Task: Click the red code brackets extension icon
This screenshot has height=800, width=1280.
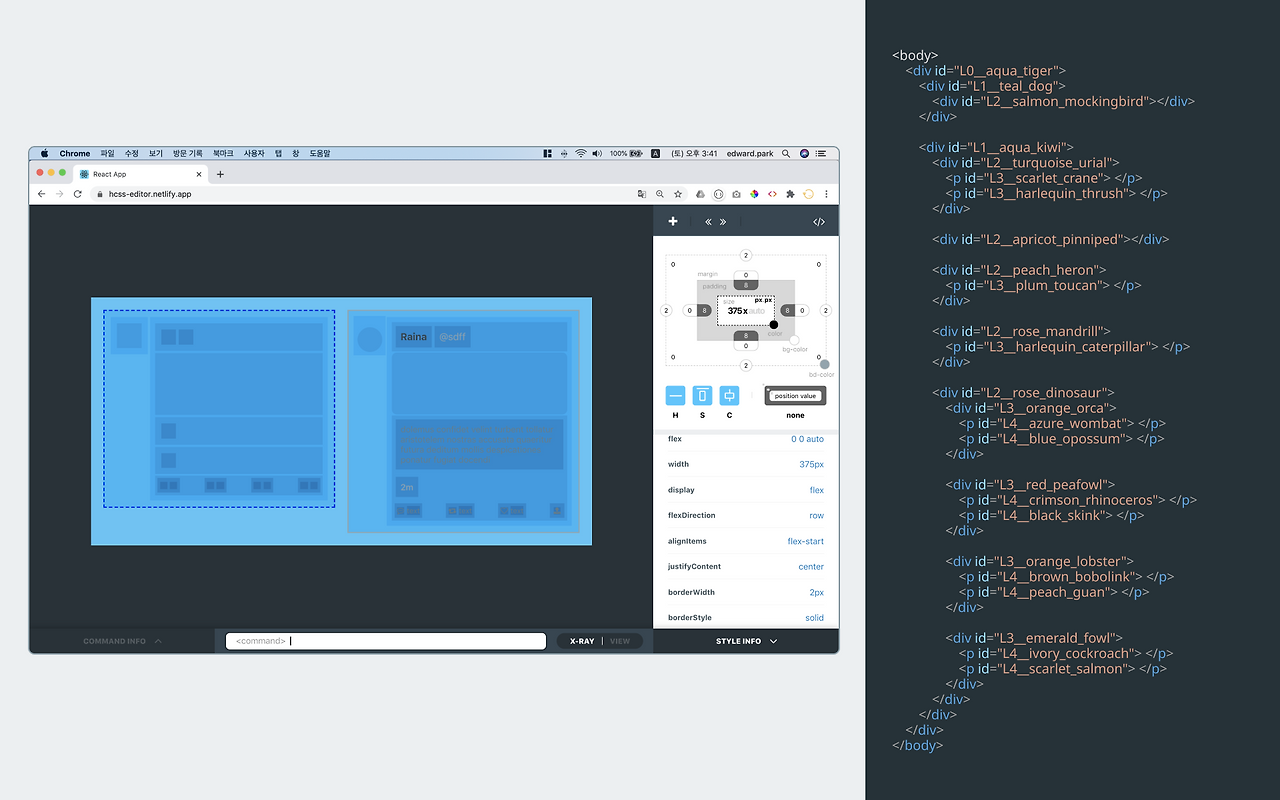Action: (772, 194)
